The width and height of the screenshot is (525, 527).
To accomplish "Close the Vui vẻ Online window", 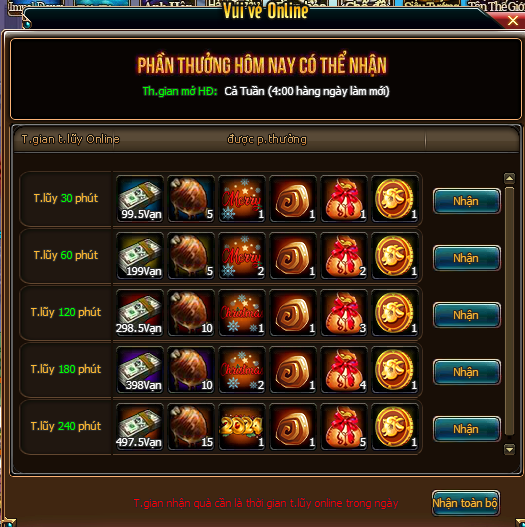I will (x=513, y=21).
